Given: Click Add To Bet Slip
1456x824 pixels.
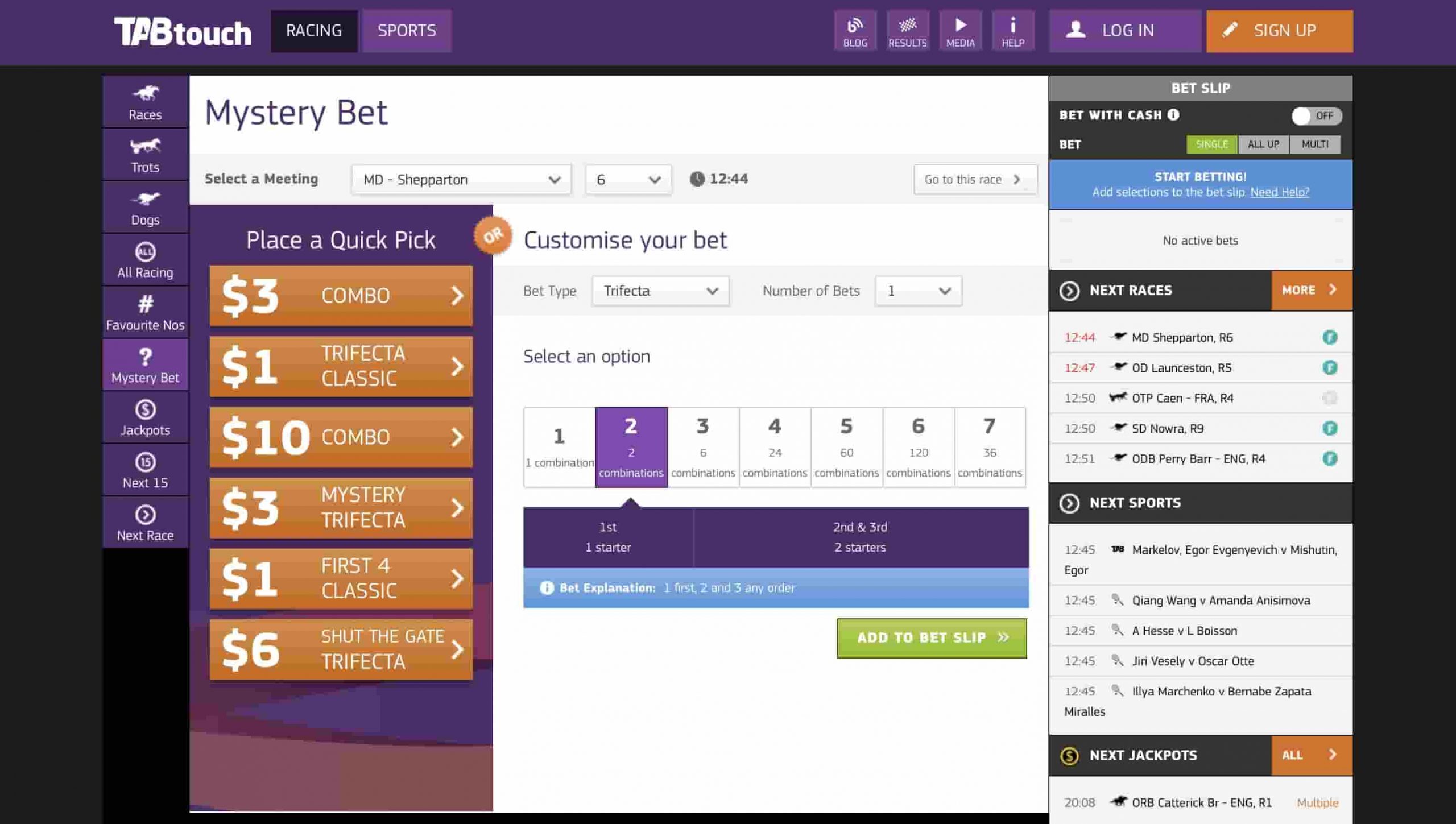Looking at the screenshot, I should point(932,638).
